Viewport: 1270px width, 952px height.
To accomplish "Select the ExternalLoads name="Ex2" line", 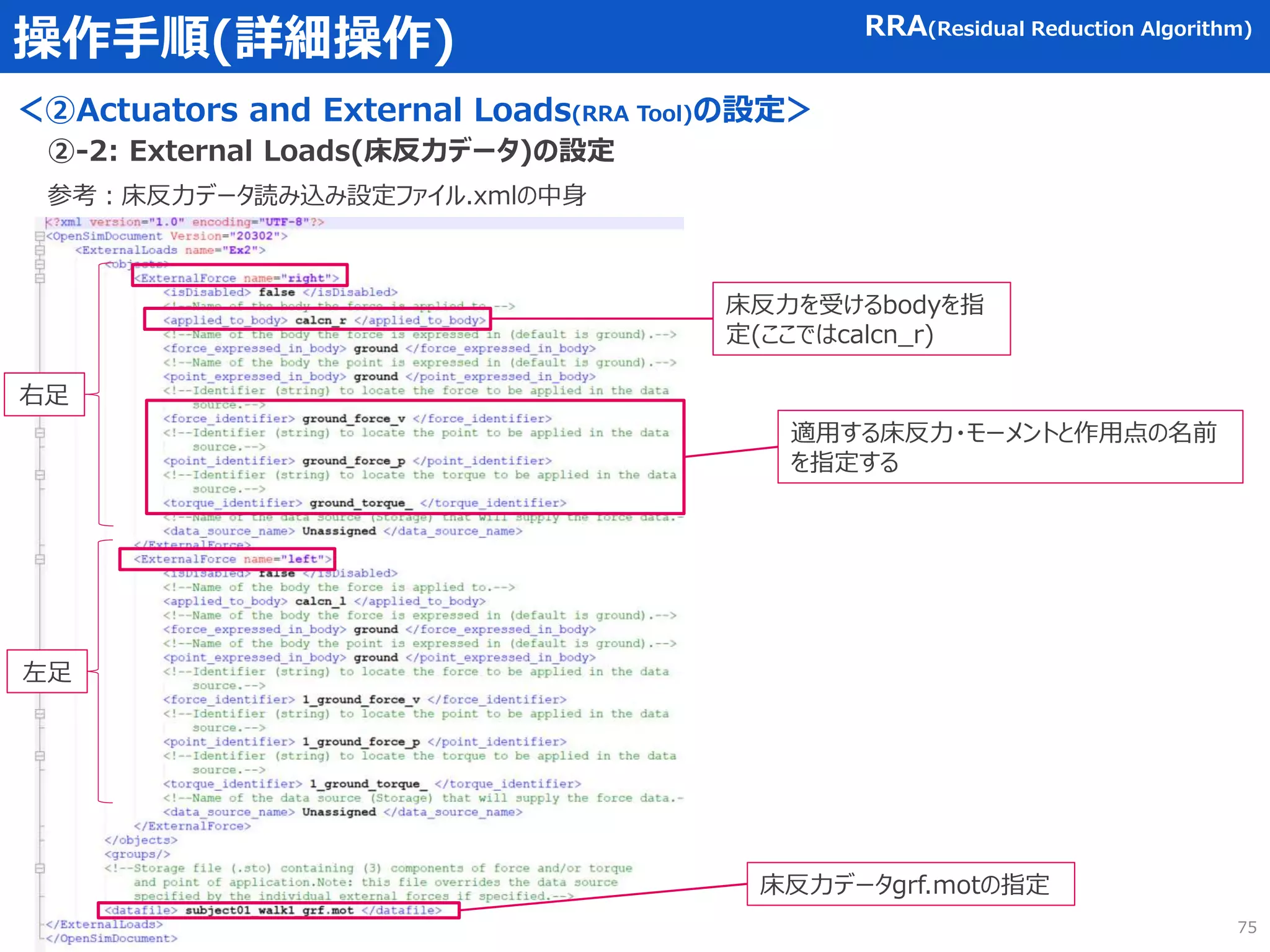I will click(x=171, y=250).
